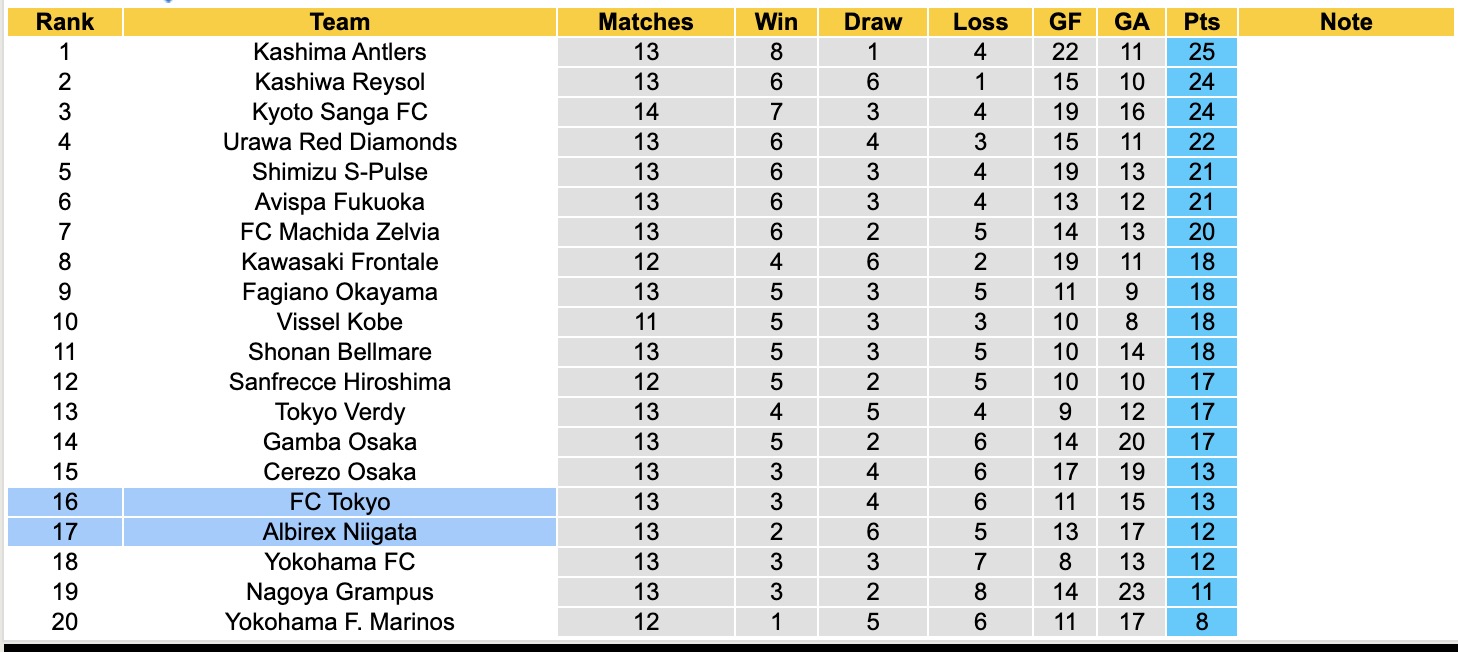Viewport: 1458px width, 652px height.
Task: Select Kashima Antlers' 25 points cell
Action: pyautogui.click(x=1201, y=52)
